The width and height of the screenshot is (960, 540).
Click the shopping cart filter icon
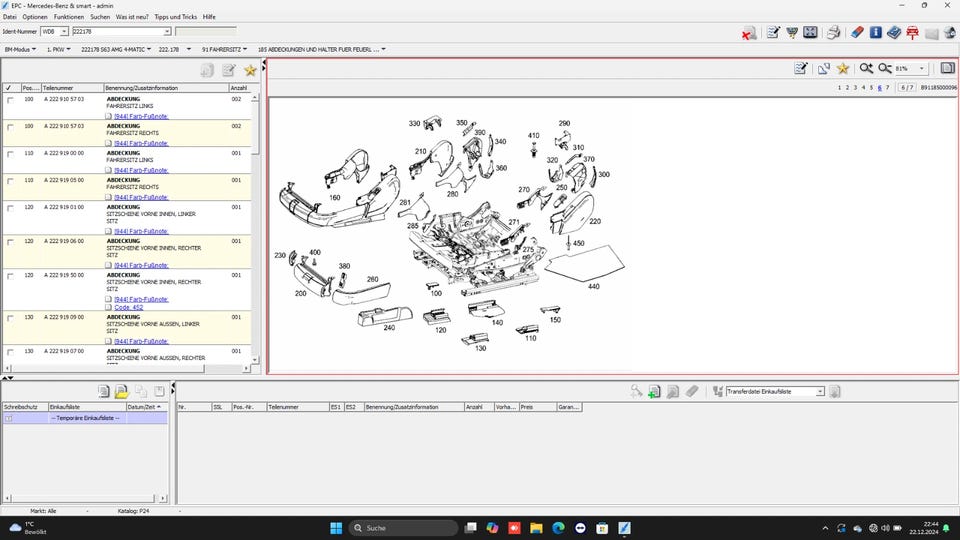click(x=792, y=32)
